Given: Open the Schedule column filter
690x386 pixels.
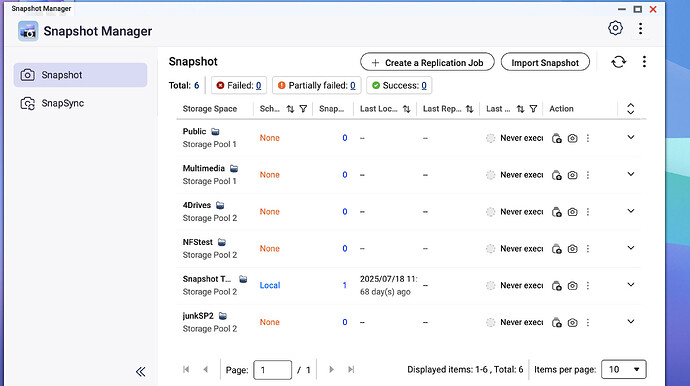Looking at the screenshot, I should pos(303,109).
